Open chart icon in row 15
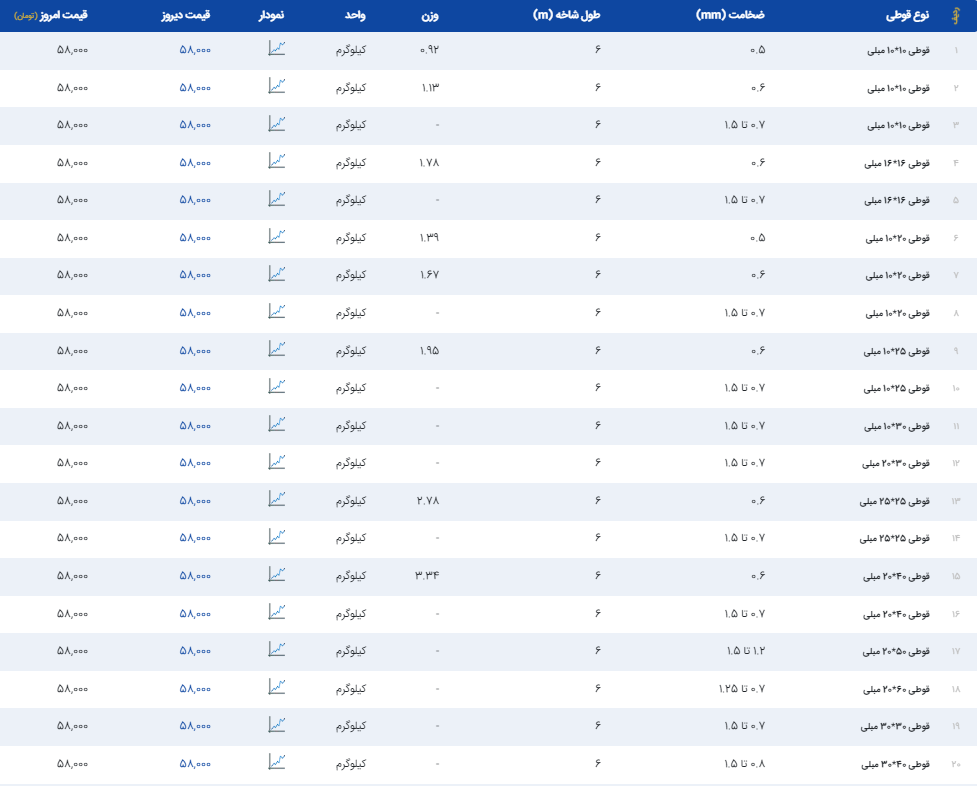This screenshot has height=786, width=977. tap(277, 574)
